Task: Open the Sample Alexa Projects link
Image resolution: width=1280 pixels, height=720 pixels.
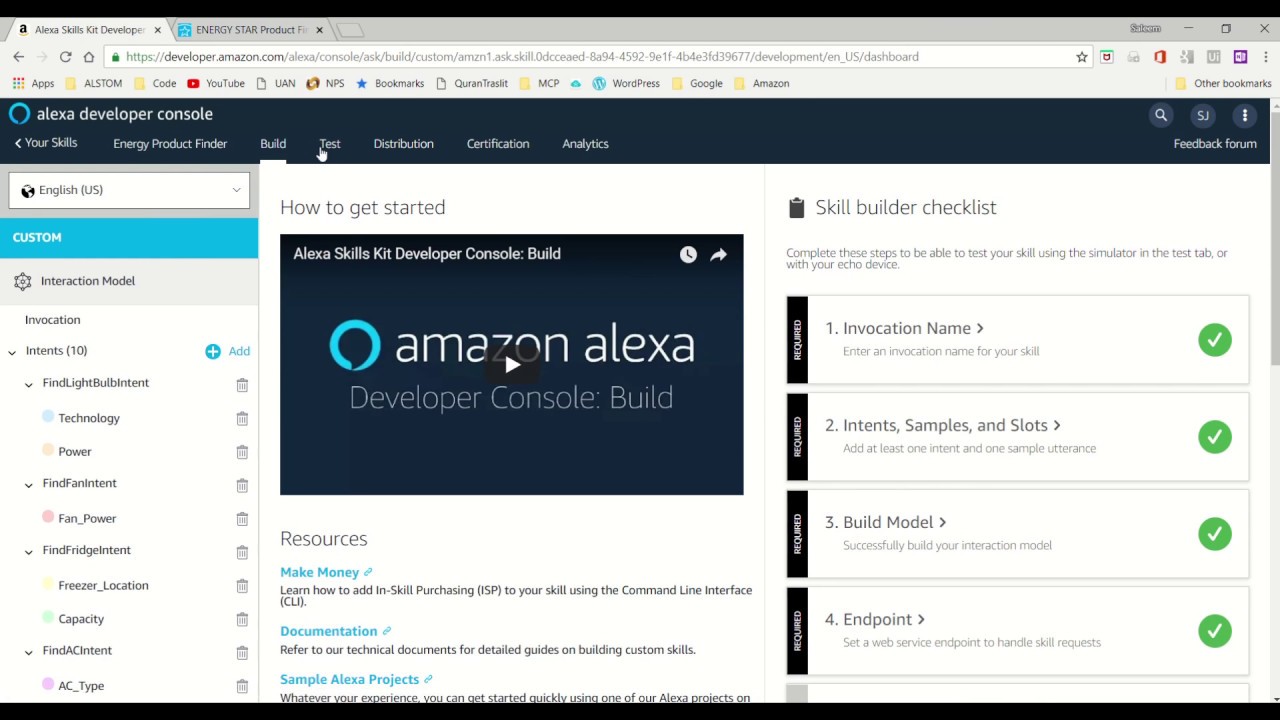Action: [356, 679]
